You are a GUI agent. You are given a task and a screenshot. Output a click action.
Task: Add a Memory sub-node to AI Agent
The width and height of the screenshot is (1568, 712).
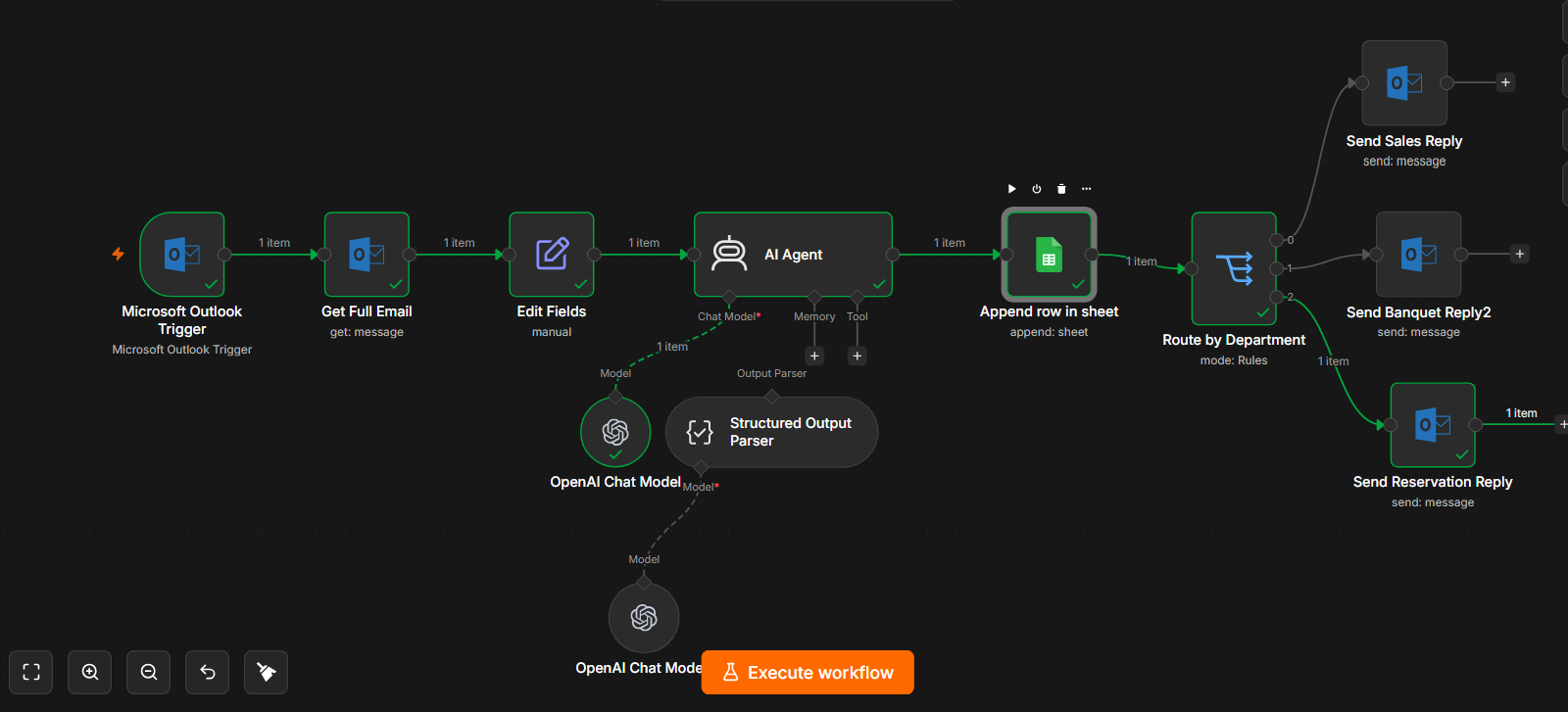(x=814, y=356)
